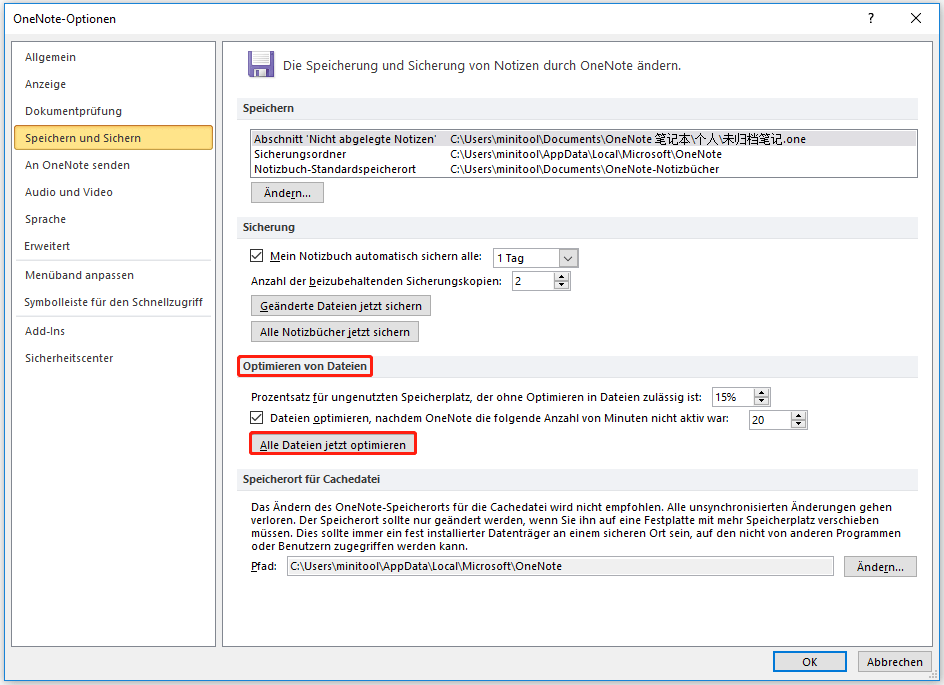Screen dimensions: 944x685
Task: Open Symbolleiste für den Schnellzugriff settings
Action: coord(113,302)
